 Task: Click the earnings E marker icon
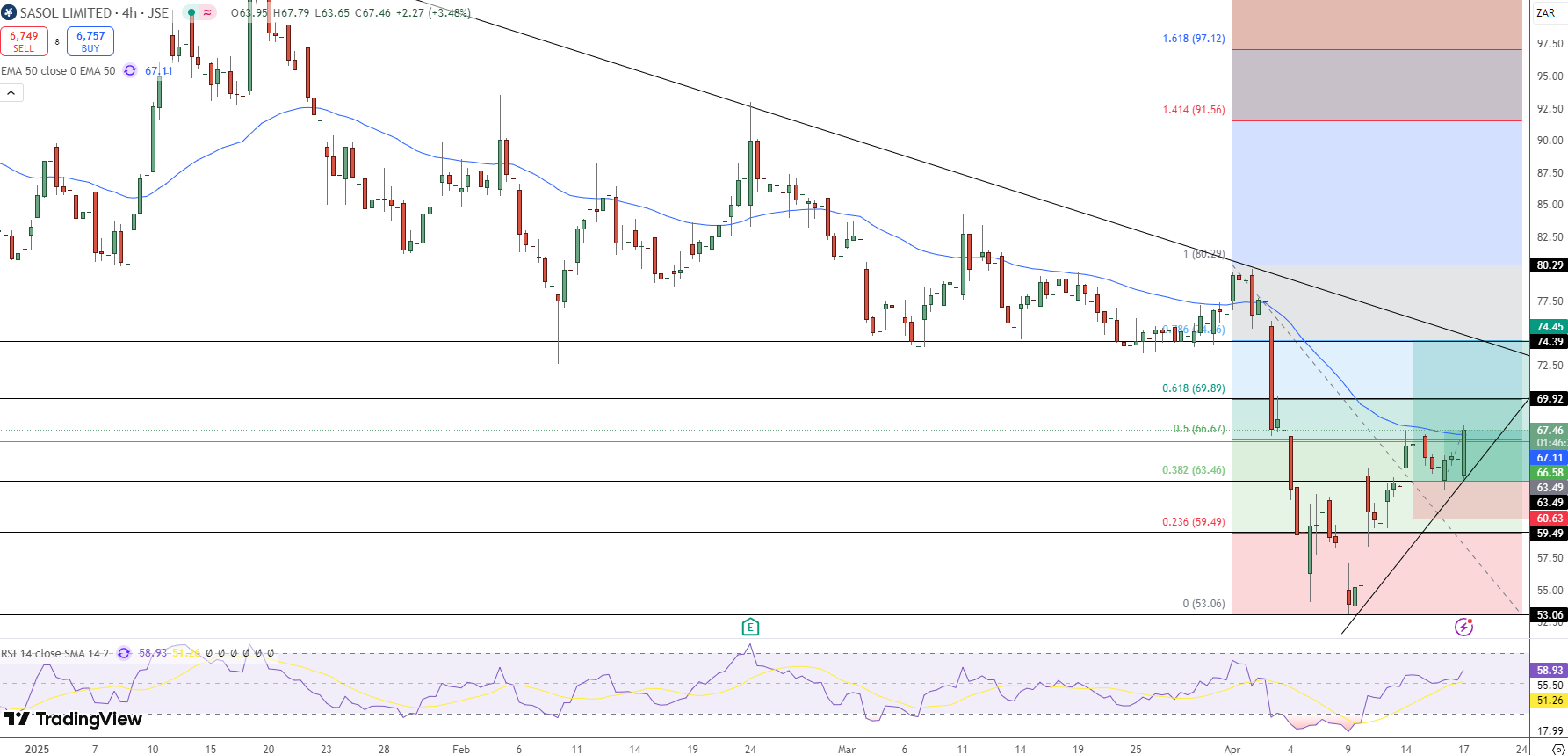750,627
